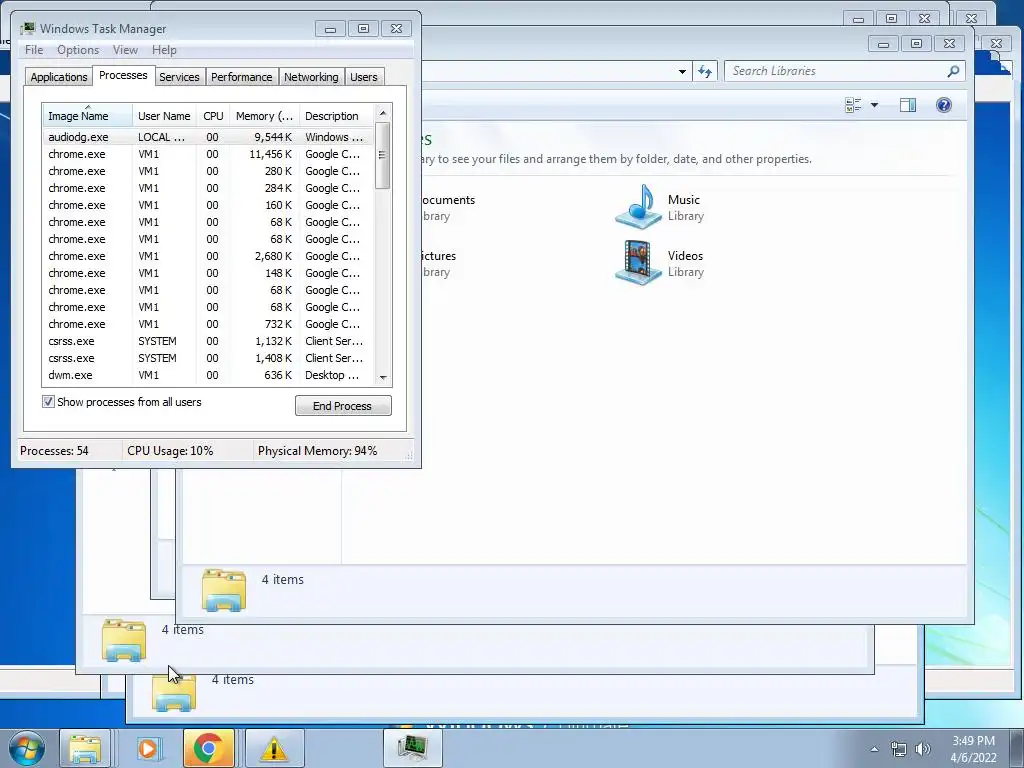Select the csrss.exe row using 1,408 K
The width and height of the screenshot is (1024, 768).
point(209,358)
